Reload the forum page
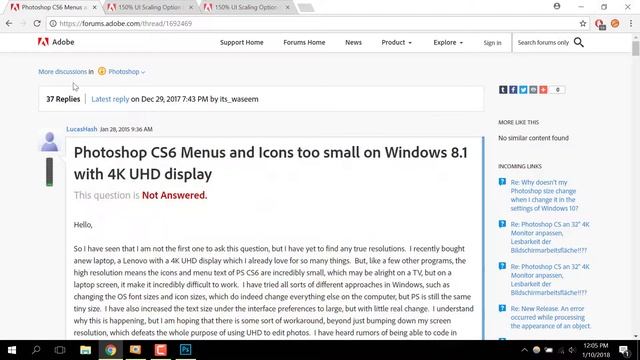Viewport: 640px width, 360px height. pos(37,24)
